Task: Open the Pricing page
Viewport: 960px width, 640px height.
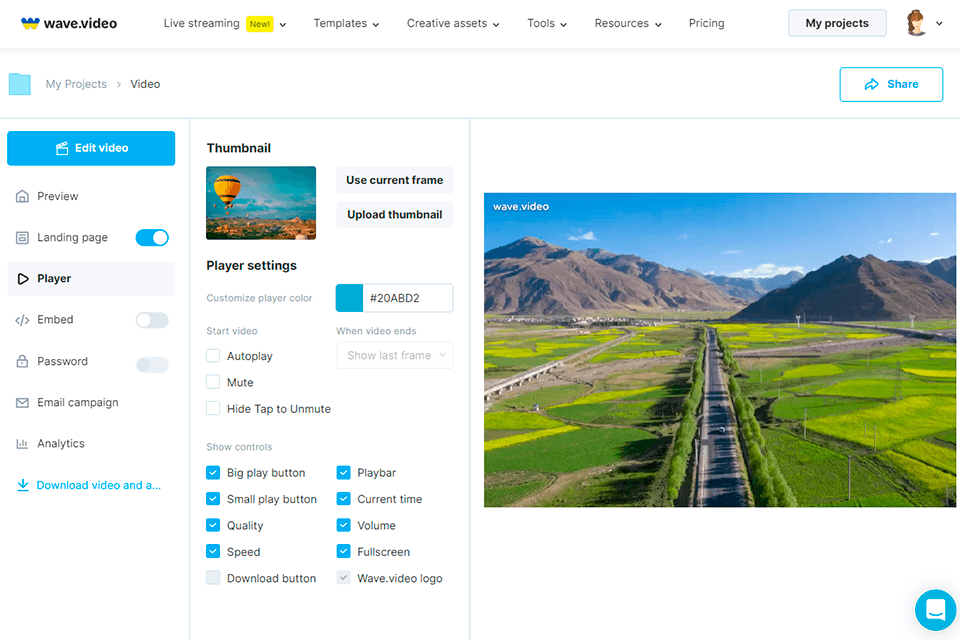Action: pyautogui.click(x=707, y=23)
